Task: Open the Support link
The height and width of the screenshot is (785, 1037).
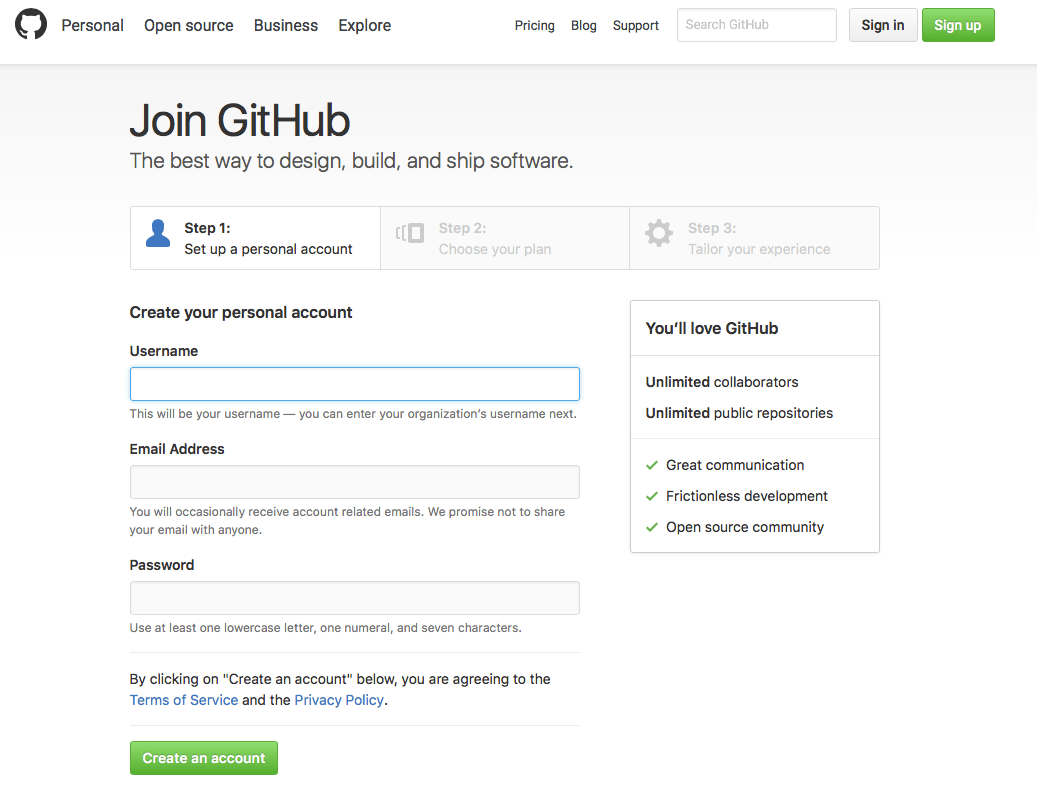Action: 636,26
